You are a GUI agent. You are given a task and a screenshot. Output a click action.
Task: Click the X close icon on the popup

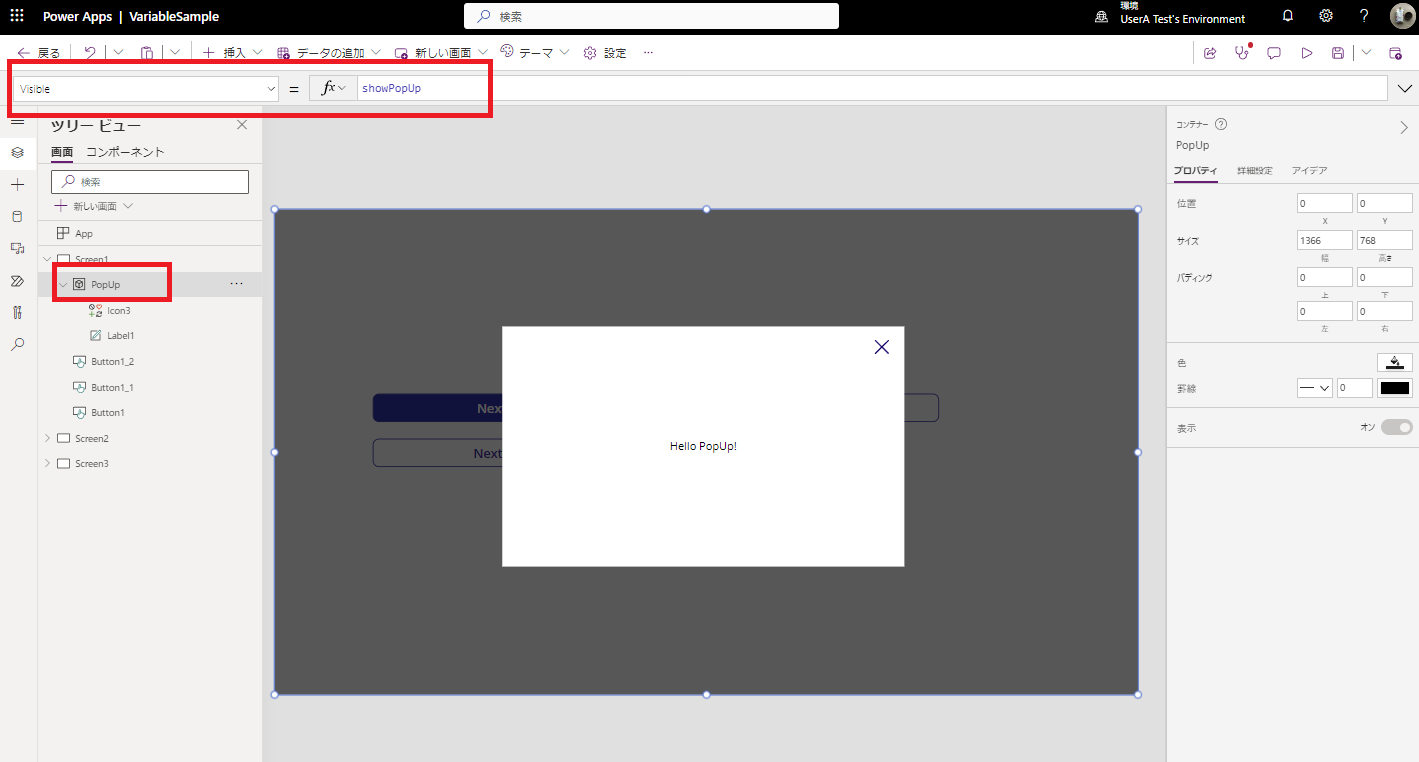(x=881, y=347)
